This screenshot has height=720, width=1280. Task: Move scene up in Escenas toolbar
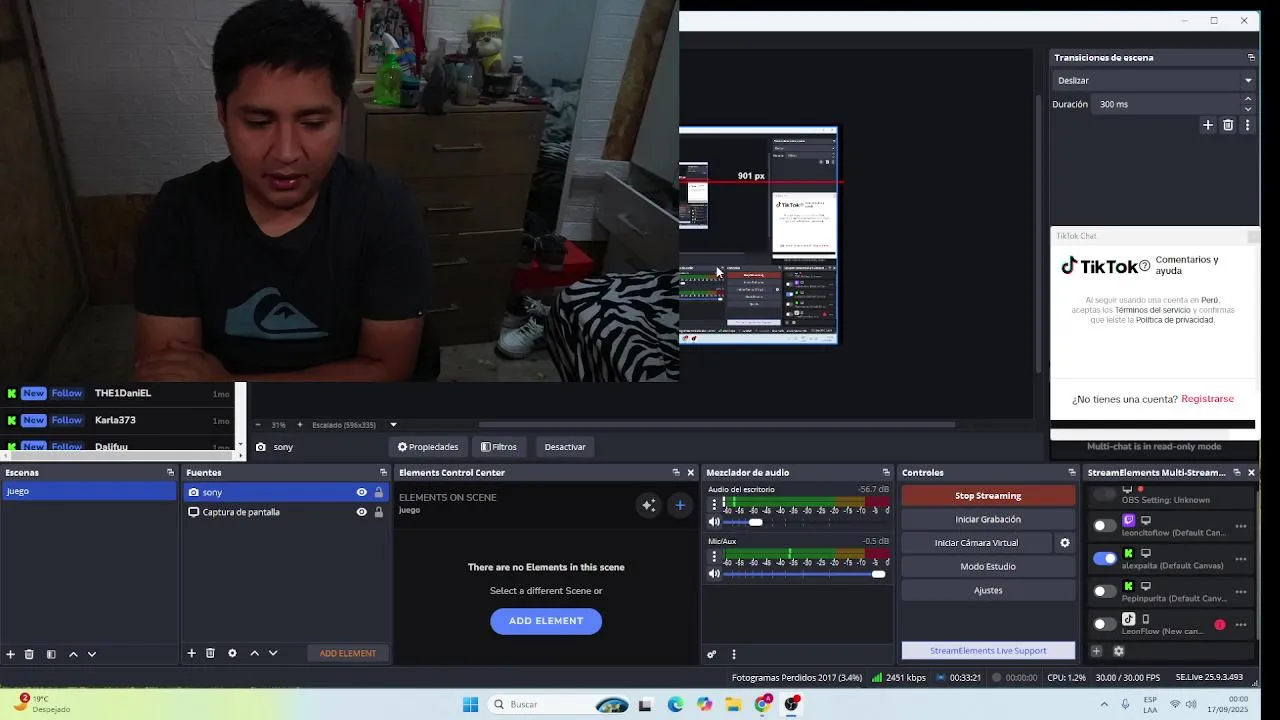(x=73, y=654)
